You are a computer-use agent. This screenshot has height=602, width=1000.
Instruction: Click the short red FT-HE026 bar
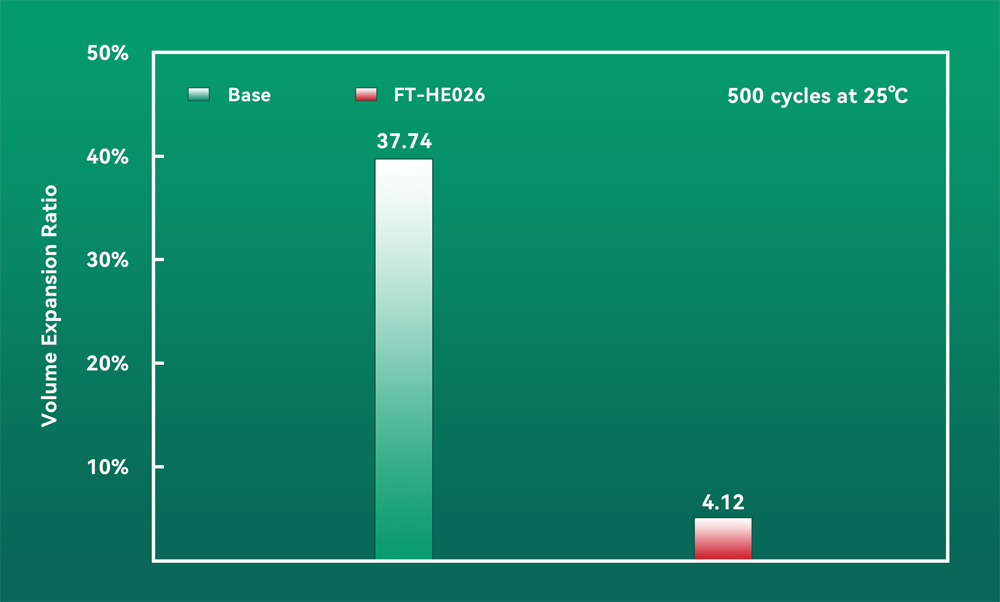pos(723,539)
